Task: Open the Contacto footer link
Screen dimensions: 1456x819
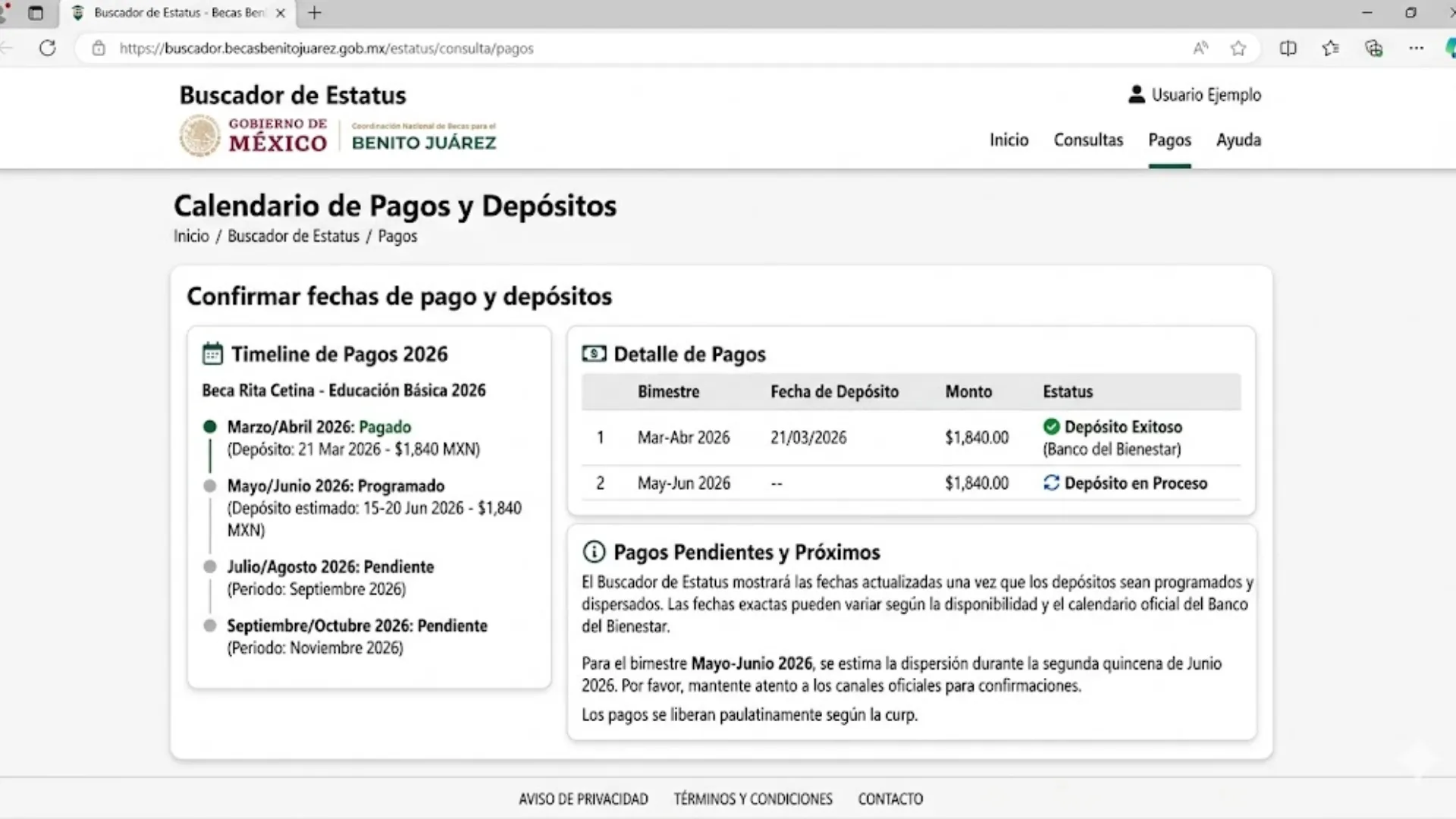Action: [890, 799]
